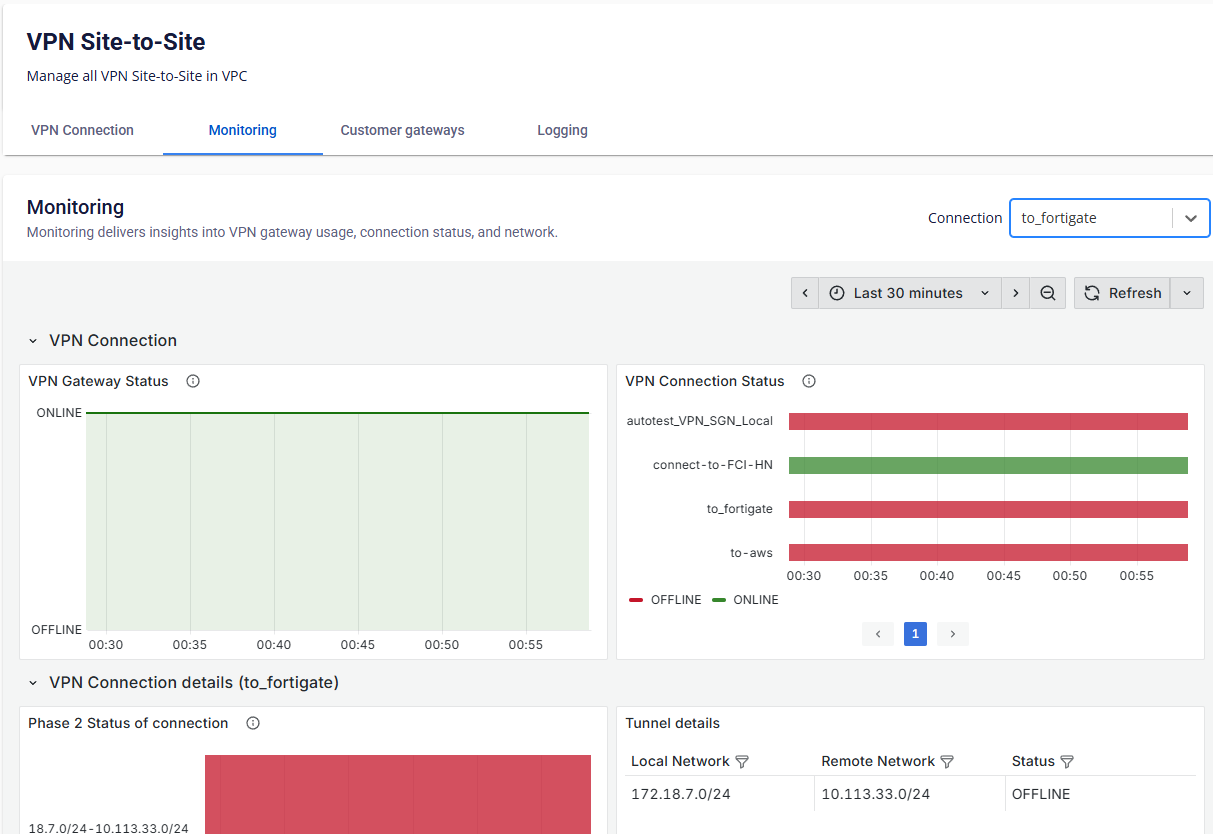Image resolution: width=1213 pixels, height=834 pixels.
Task: Filter the Remote Network column
Action: [947, 762]
